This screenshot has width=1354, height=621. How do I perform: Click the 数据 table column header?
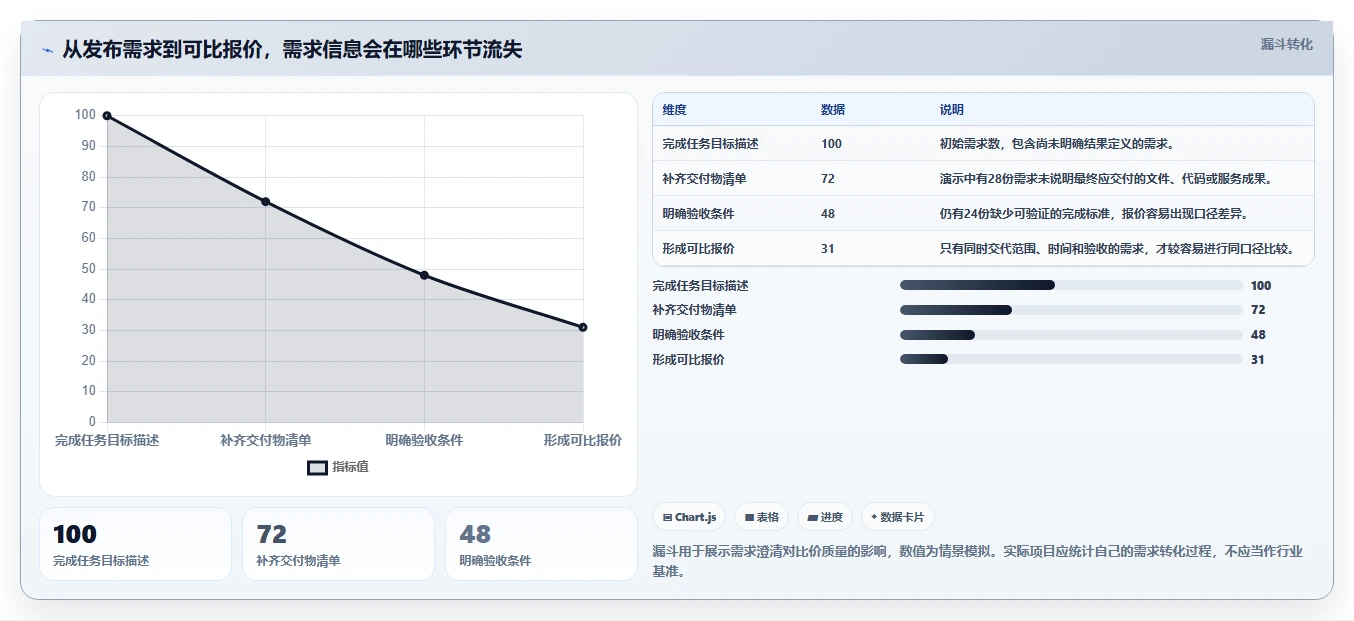(833, 110)
